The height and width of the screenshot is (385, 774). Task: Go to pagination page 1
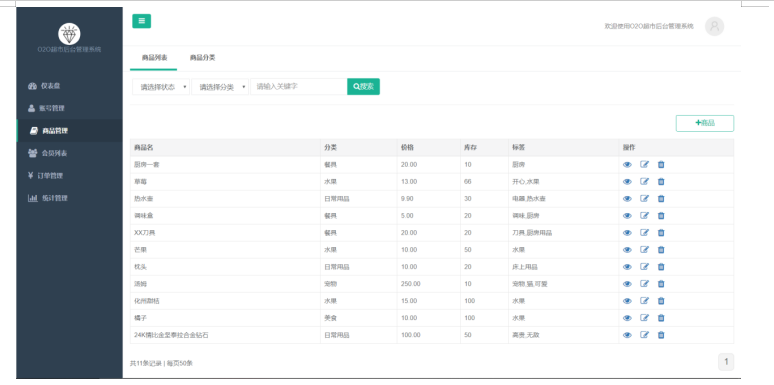pos(726,362)
